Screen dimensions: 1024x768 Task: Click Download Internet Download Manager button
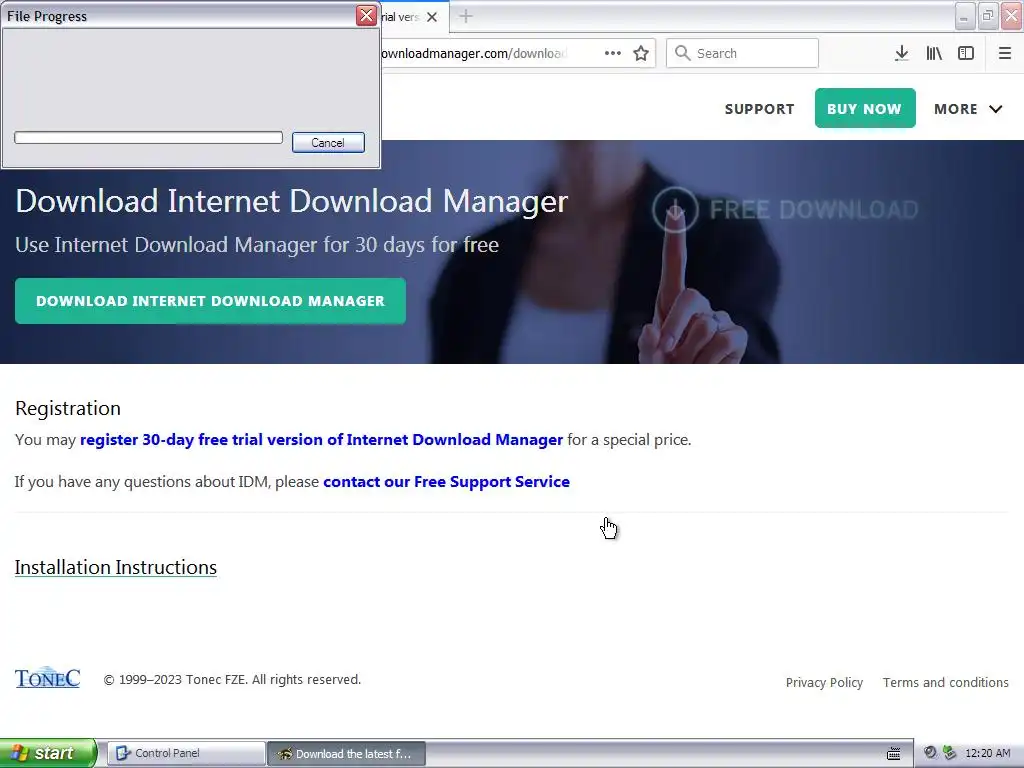(210, 301)
